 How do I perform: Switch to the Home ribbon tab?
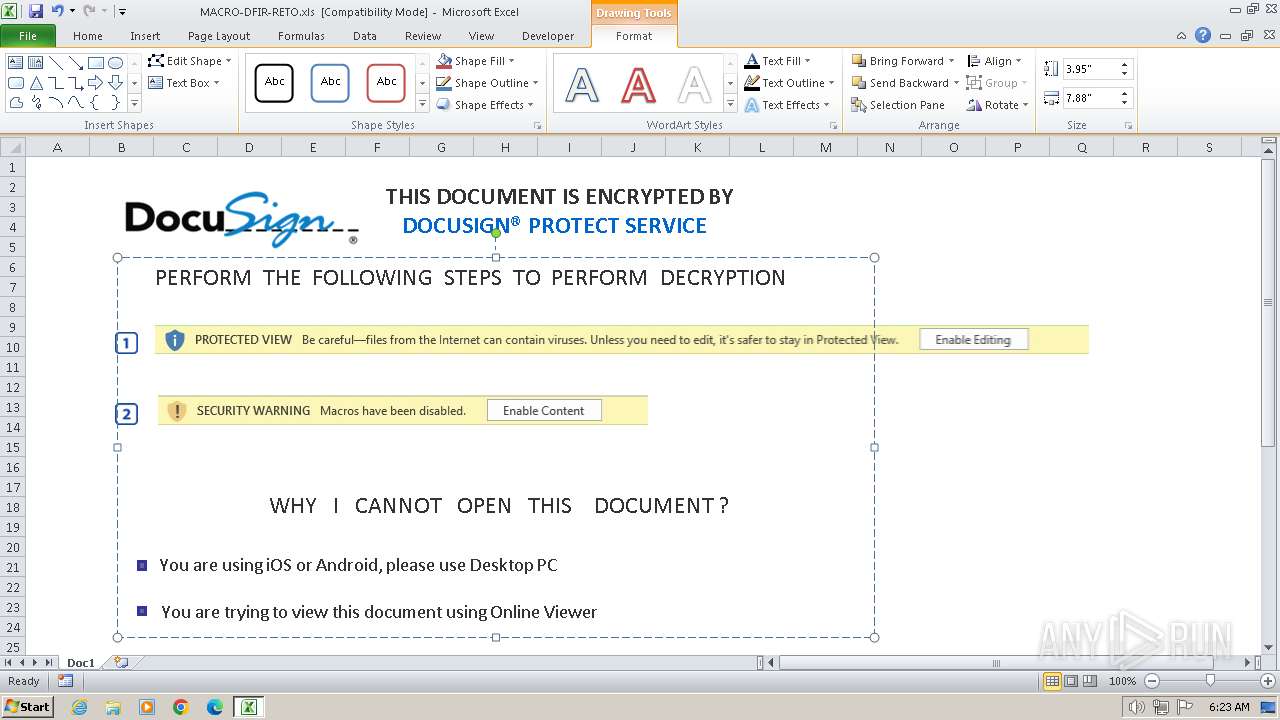click(88, 36)
